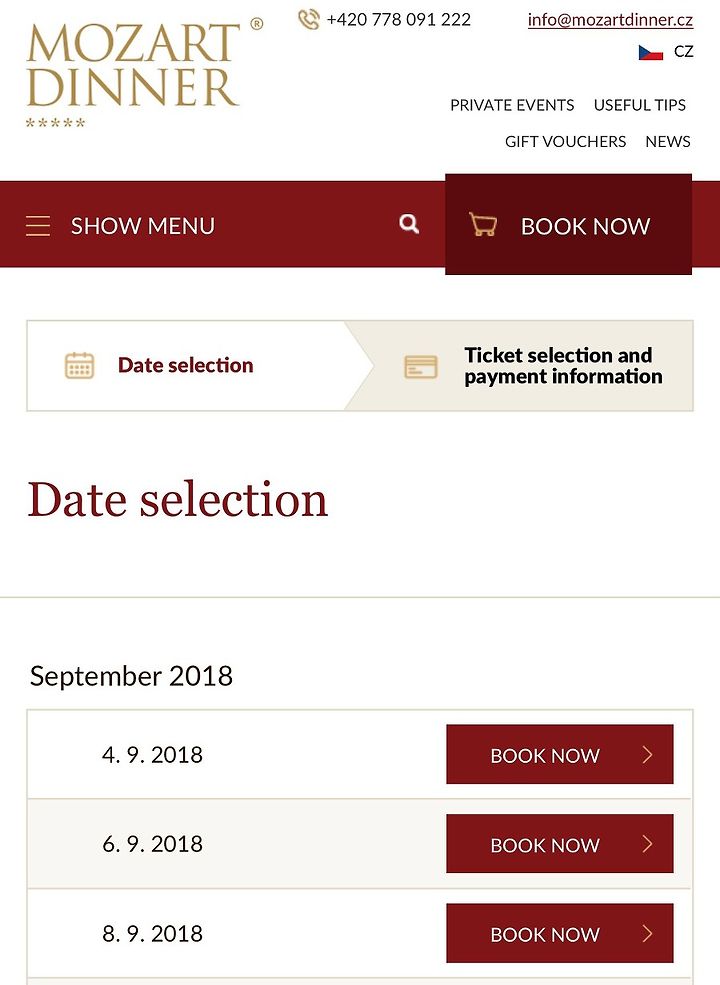Click the credit card payment icon

pyautogui.click(x=421, y=367)
